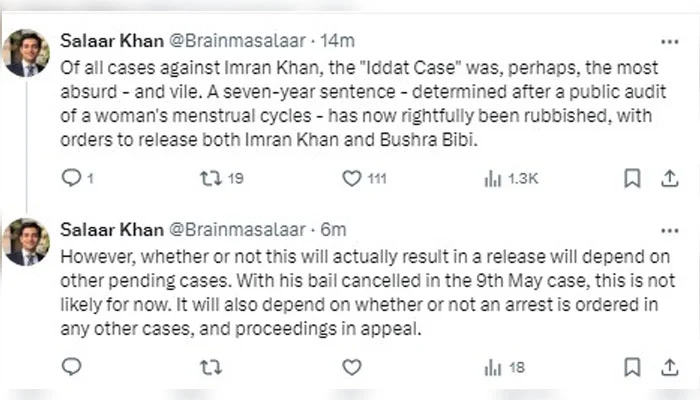This screenshot has height=400, width=700.
Task: Open Salaar Khan avatar on first tweet
Action: click(27, 53)
